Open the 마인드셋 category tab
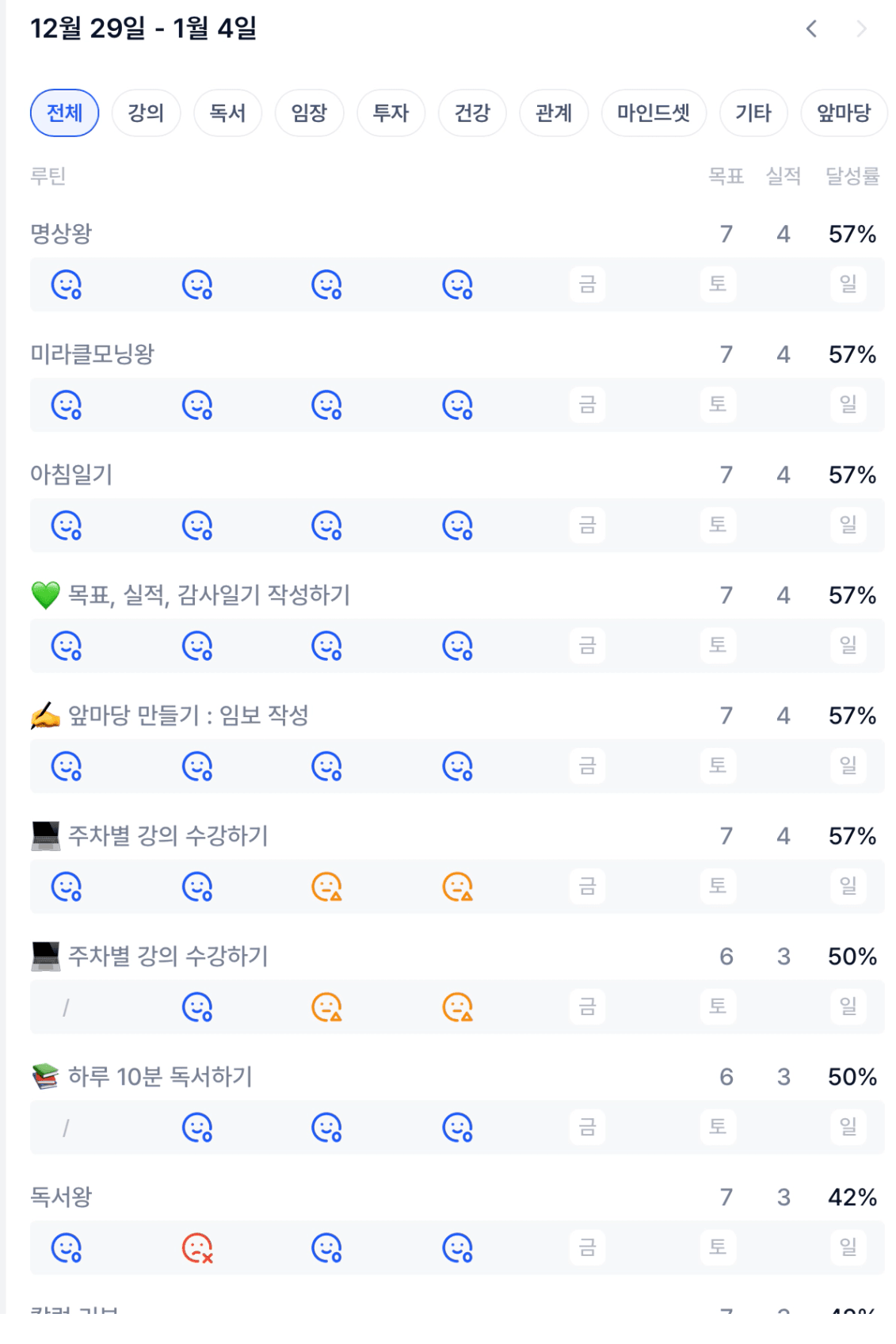 click(x=654, y=113)
